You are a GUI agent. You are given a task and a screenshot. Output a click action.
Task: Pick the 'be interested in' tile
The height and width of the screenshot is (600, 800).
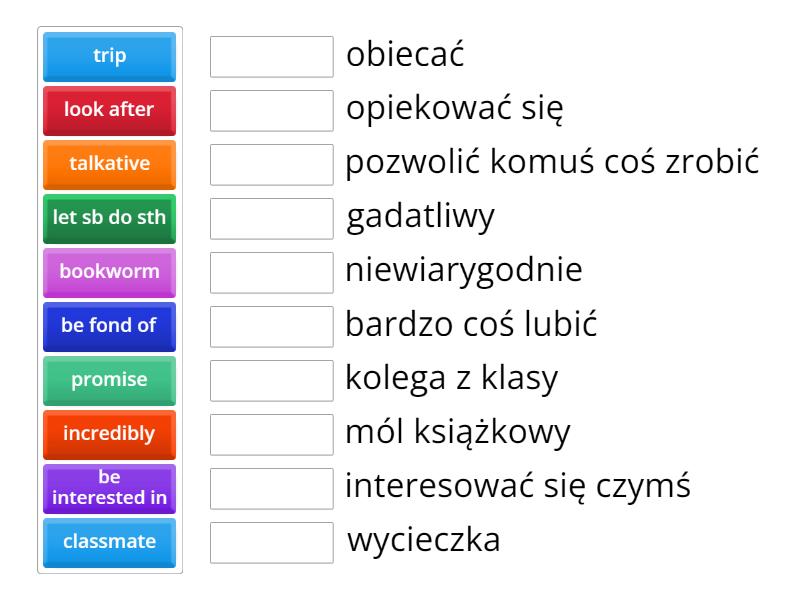tap(110, 488)
